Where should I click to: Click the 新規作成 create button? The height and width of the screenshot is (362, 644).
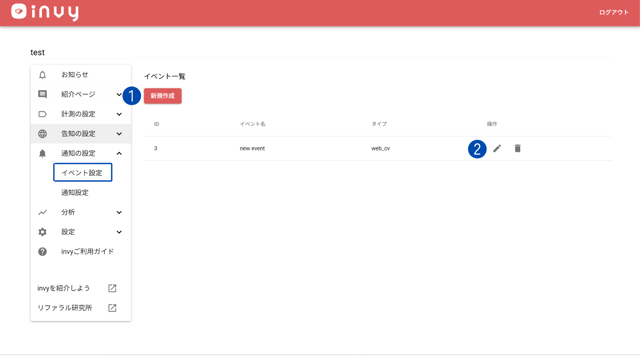(x=163, y=96)
